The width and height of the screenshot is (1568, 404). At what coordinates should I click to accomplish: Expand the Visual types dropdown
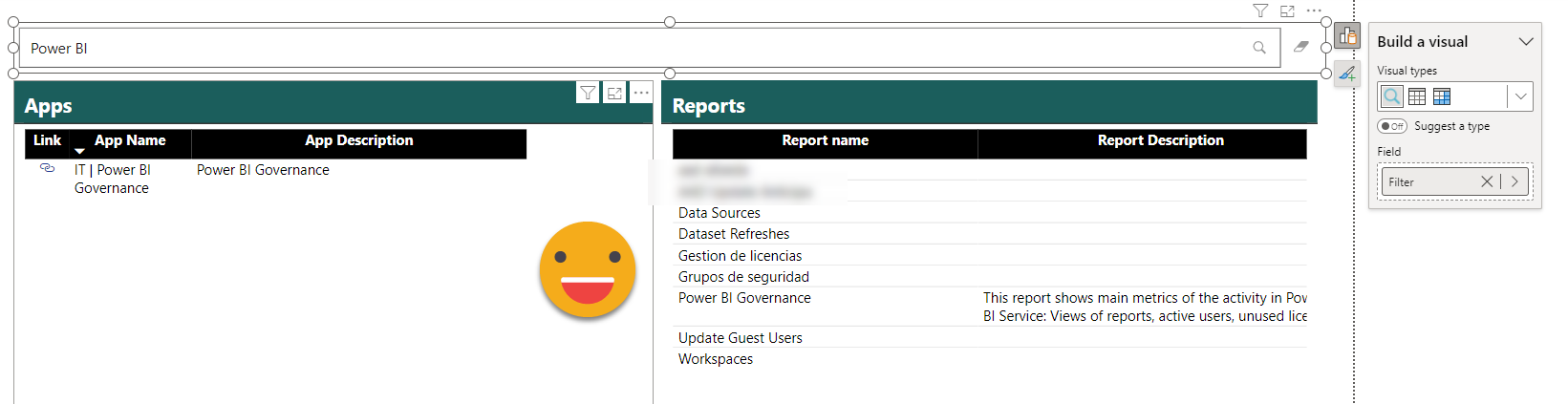click(x=1520, y=96)
